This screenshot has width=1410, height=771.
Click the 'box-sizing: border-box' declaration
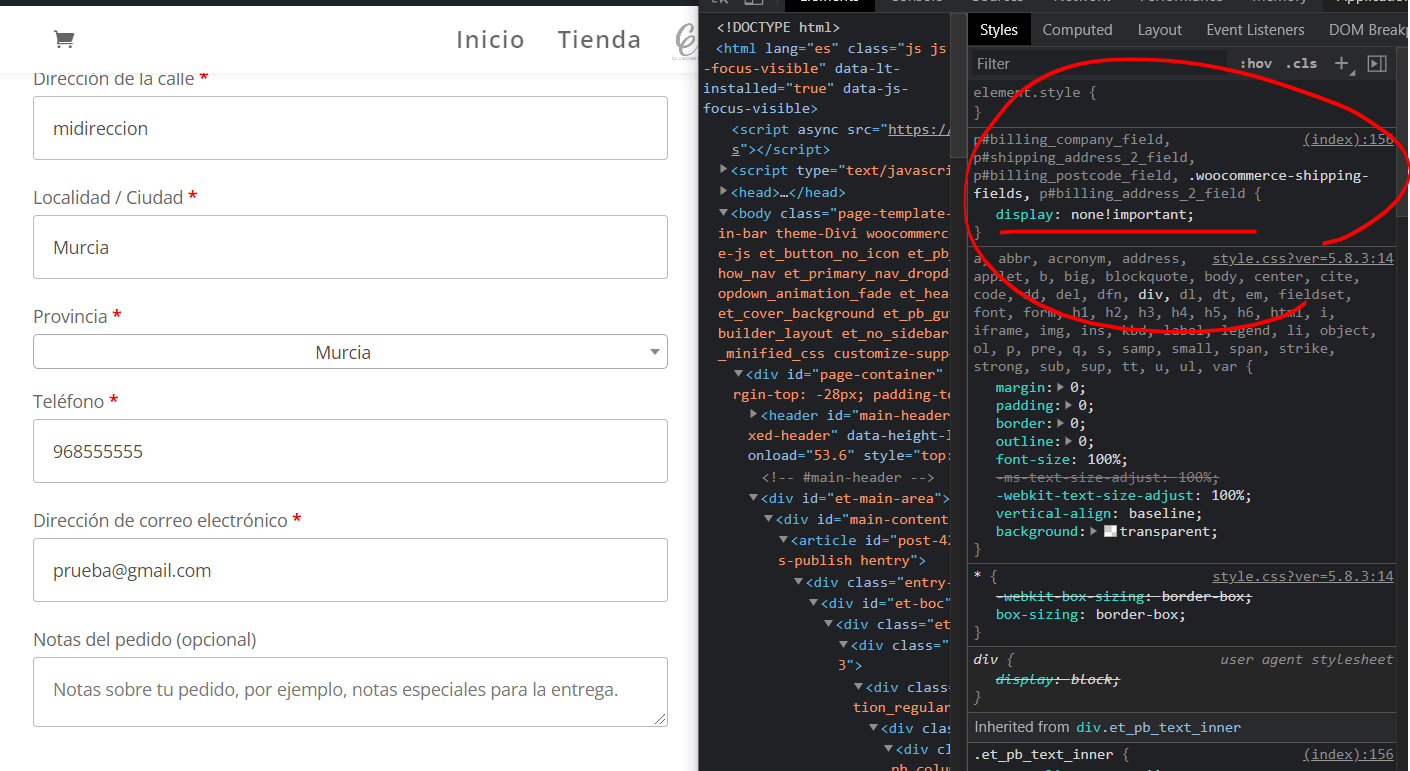point(1091,614)
